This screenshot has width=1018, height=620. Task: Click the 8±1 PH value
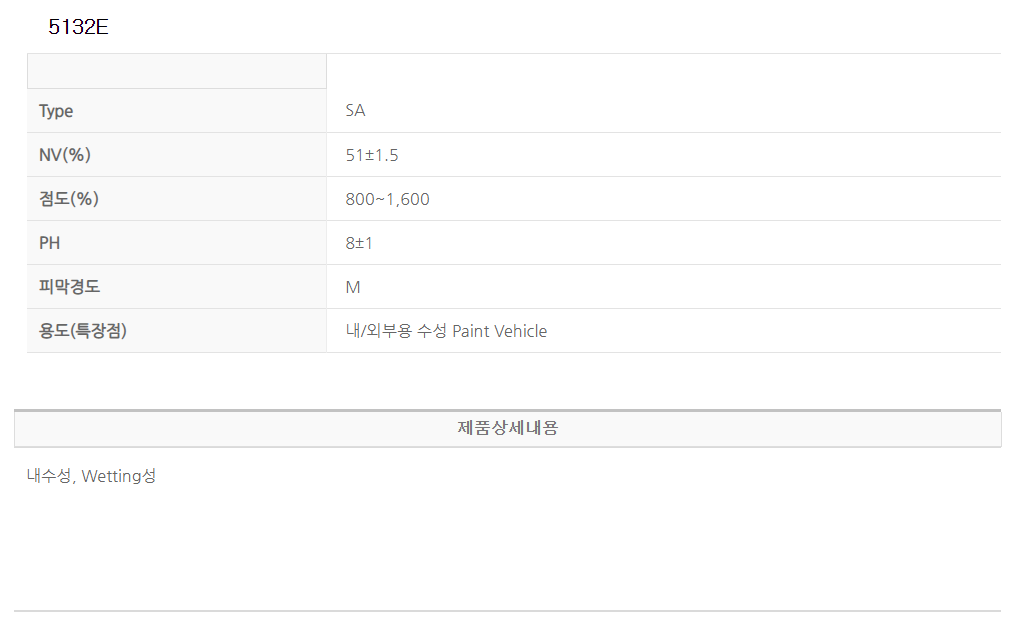click(359, 243)
